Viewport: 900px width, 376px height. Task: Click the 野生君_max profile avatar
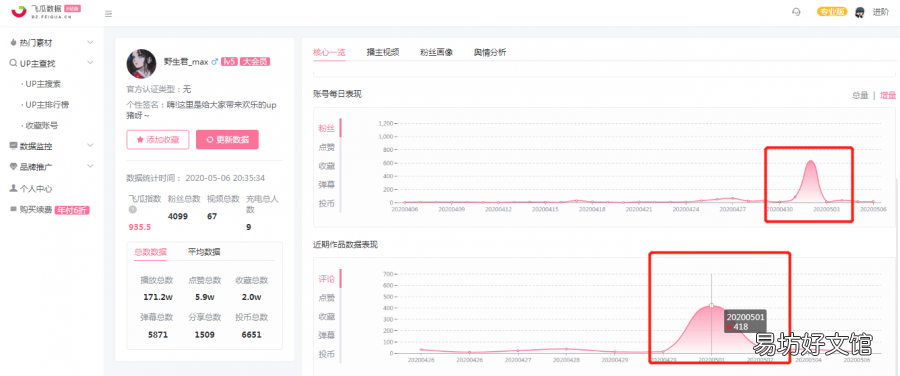pyautogui.click(x=141, y=64)
